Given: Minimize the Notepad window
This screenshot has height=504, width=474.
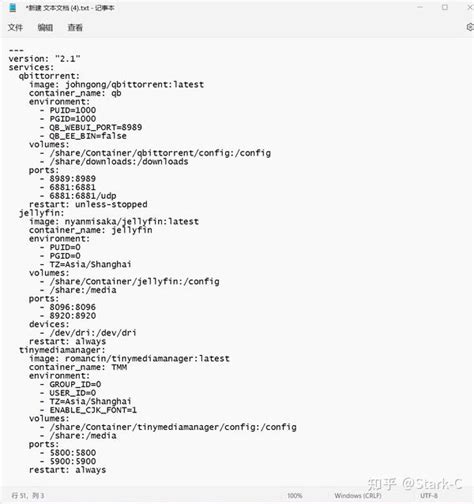Looking at the screenshot, I should tap(420, 7).
